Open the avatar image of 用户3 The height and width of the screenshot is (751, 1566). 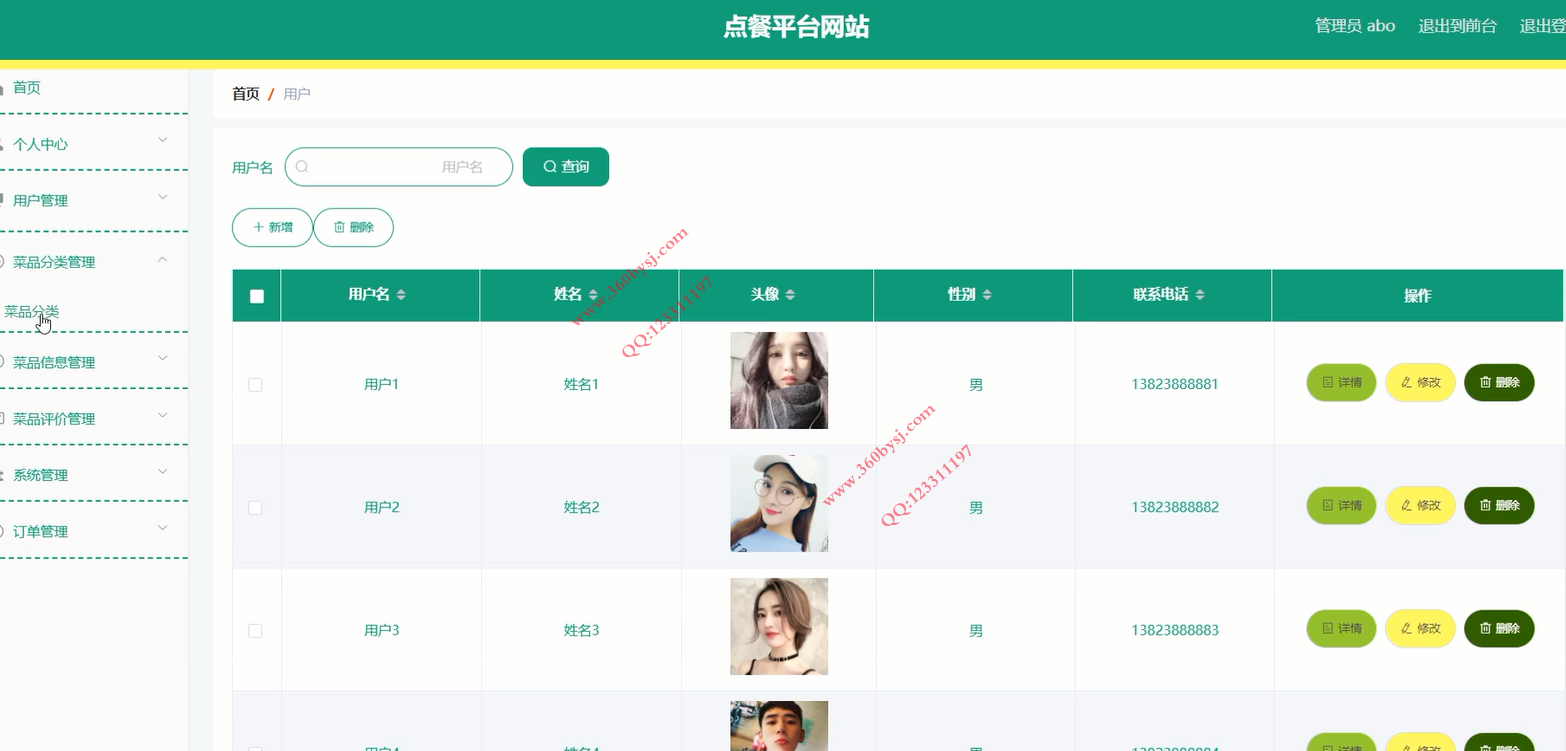pyautogui.click(x=779, y=626)
